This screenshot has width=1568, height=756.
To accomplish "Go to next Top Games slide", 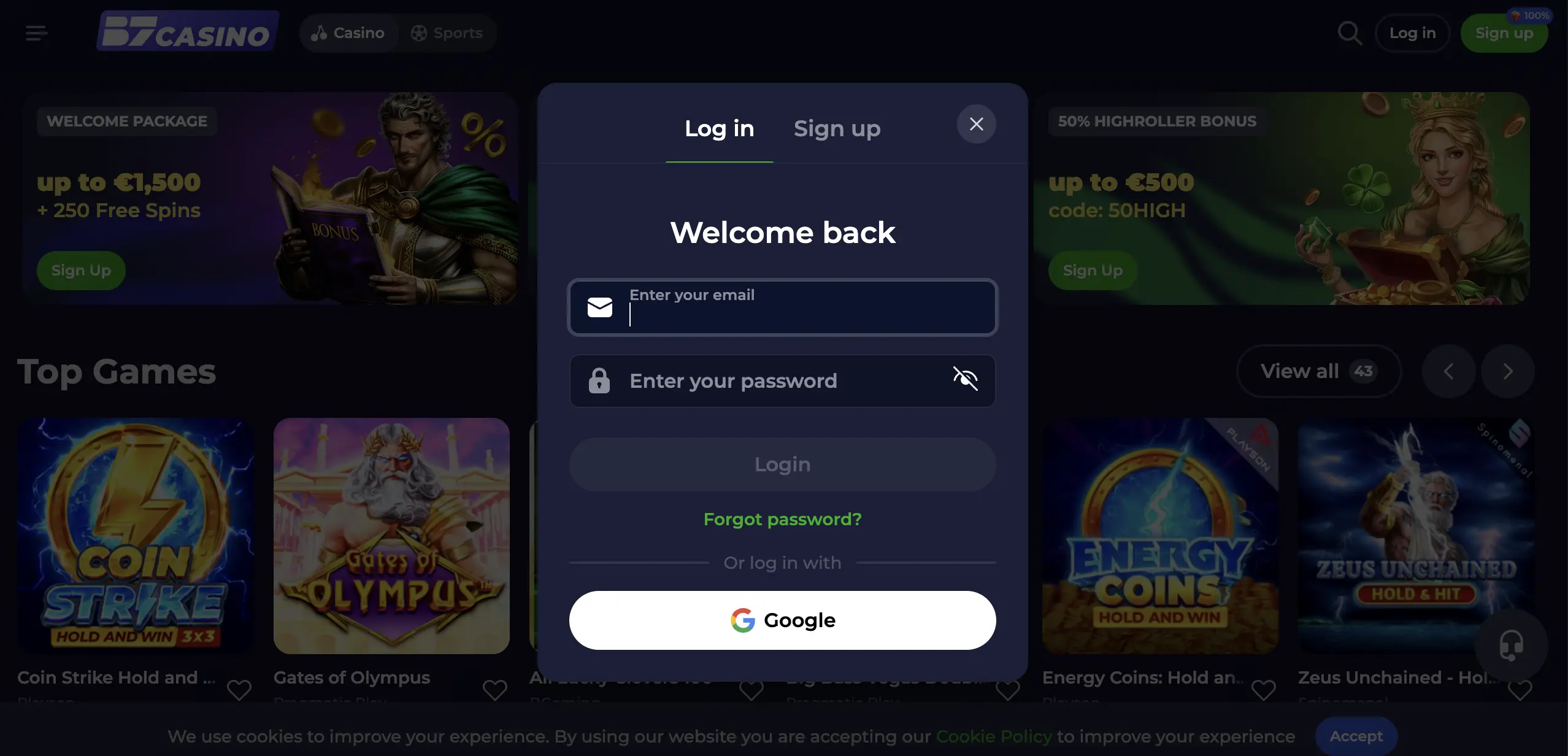I will (x=1508, y=371).
